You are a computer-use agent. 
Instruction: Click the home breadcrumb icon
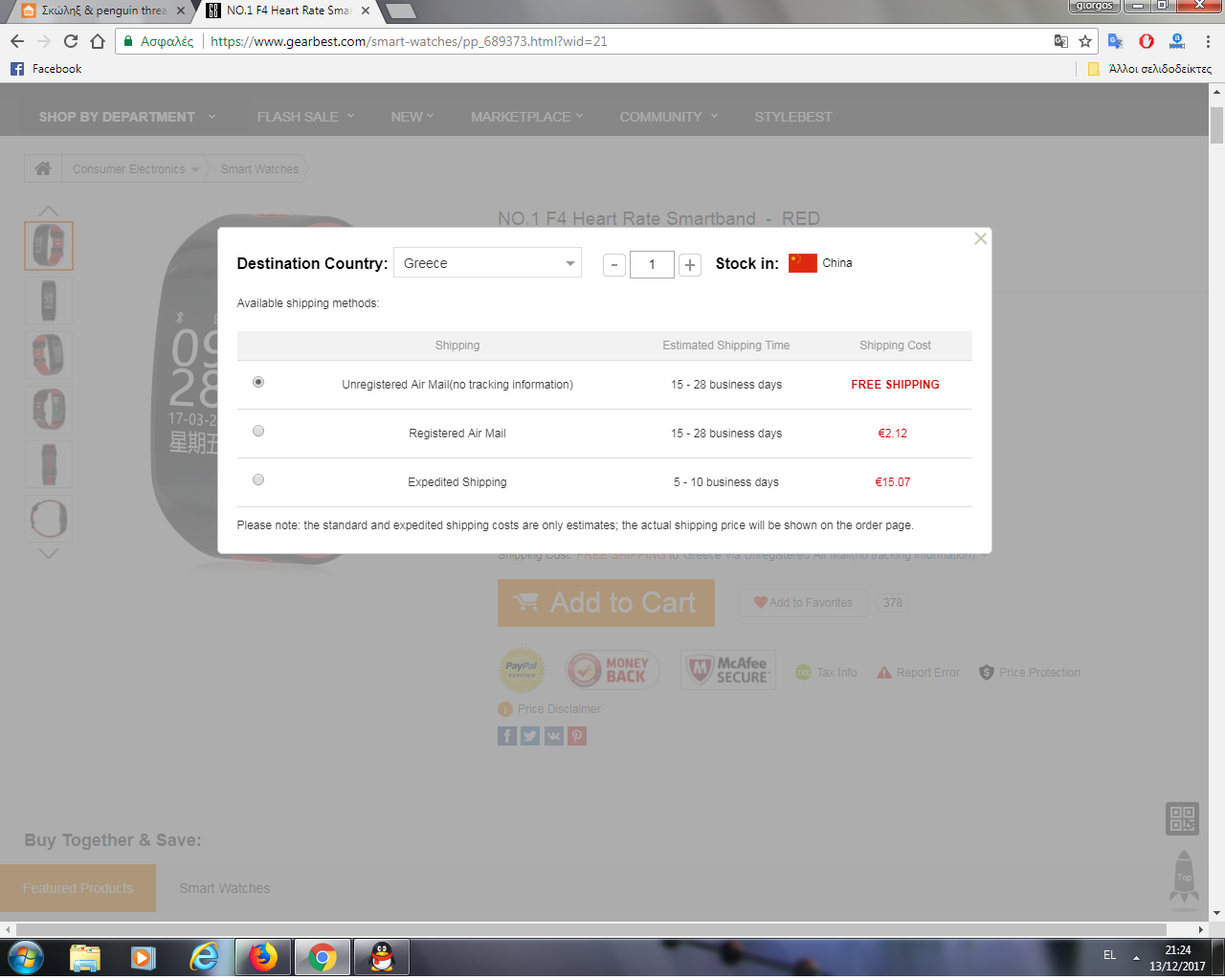coord(43,168)
